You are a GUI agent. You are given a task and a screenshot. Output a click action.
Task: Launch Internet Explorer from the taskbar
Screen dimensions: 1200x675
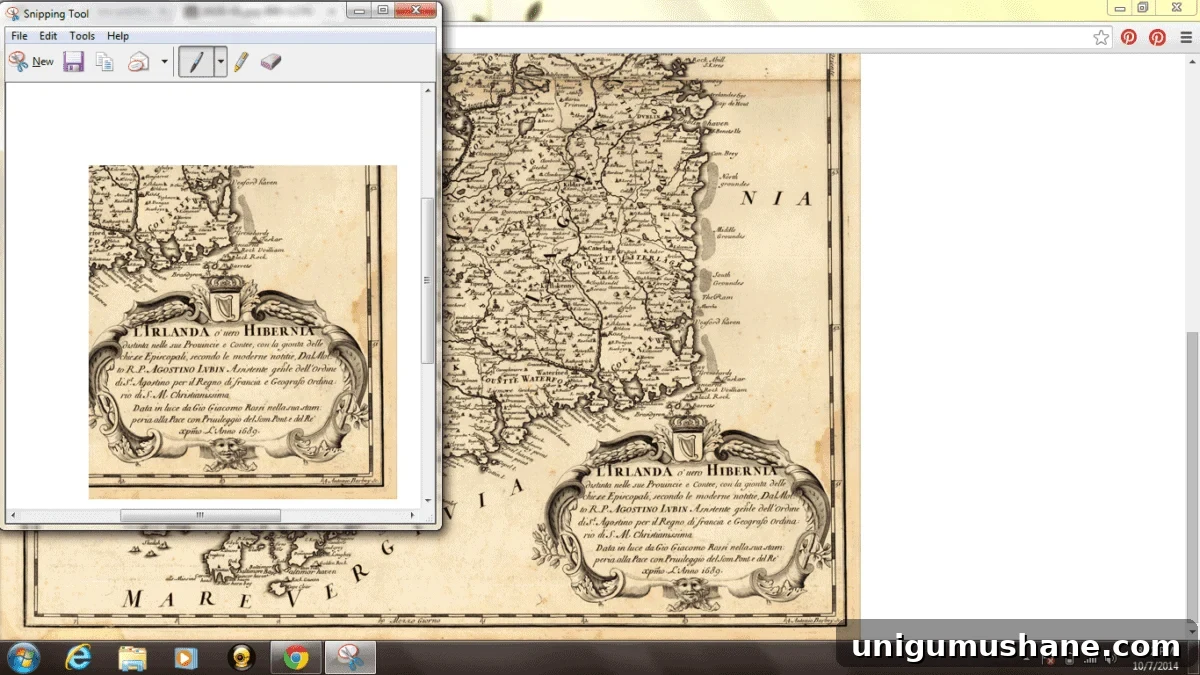78,657
